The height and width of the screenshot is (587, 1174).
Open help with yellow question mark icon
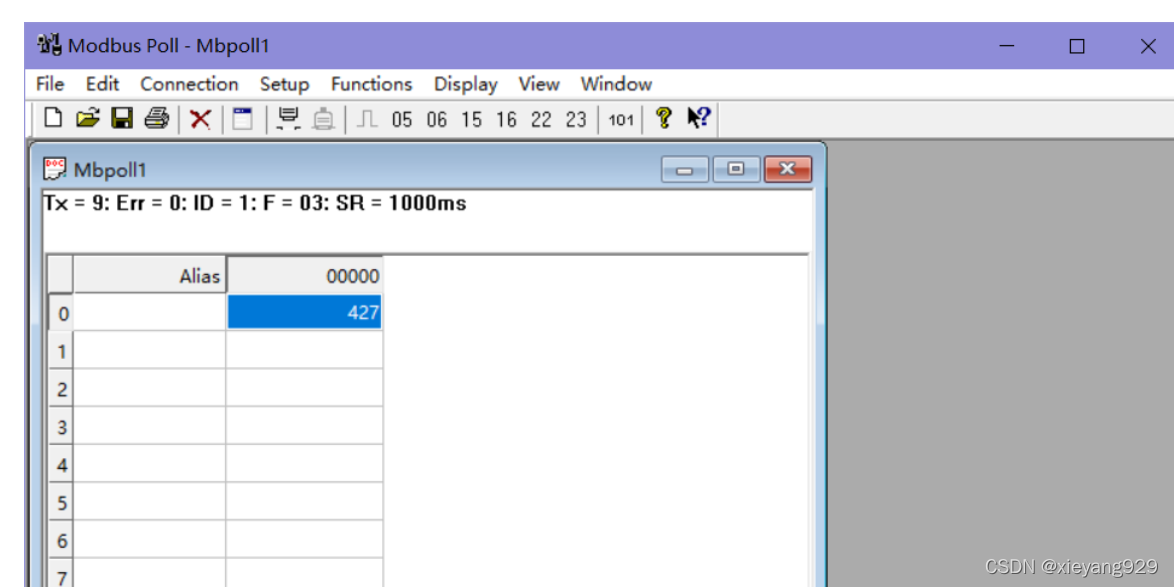[x=663, y=118]
